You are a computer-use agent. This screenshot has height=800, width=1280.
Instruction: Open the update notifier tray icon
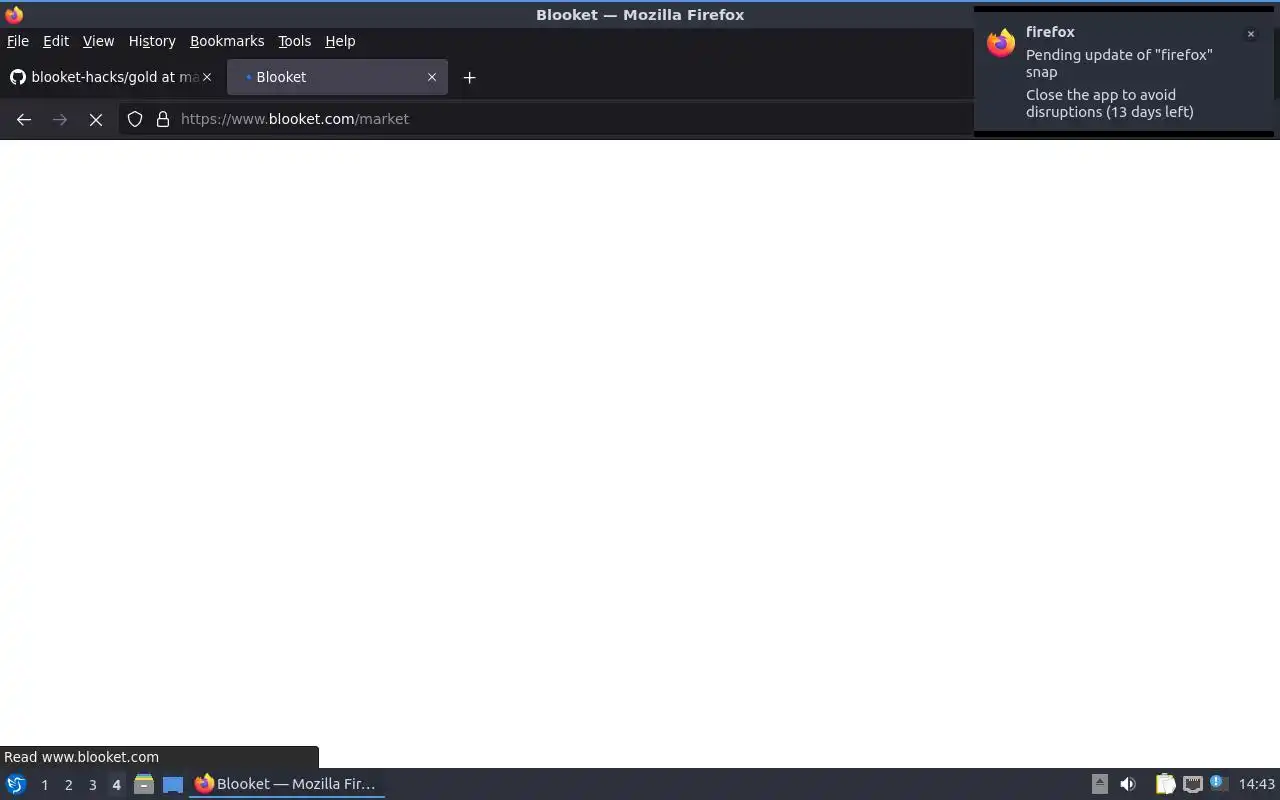coord(1218,783)
